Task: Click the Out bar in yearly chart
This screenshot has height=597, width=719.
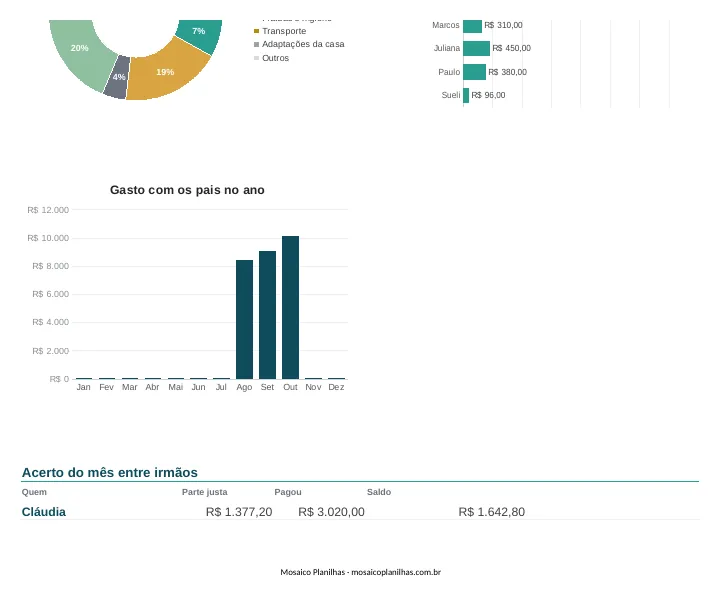Action: click(290, 308)
